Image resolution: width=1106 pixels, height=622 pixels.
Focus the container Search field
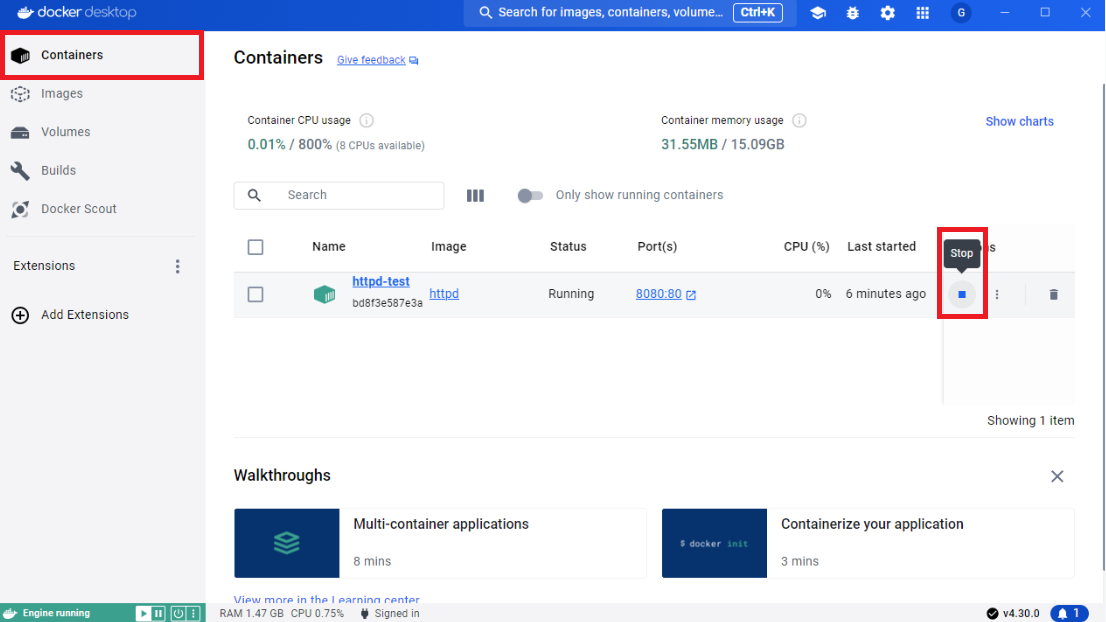(339, 195)
